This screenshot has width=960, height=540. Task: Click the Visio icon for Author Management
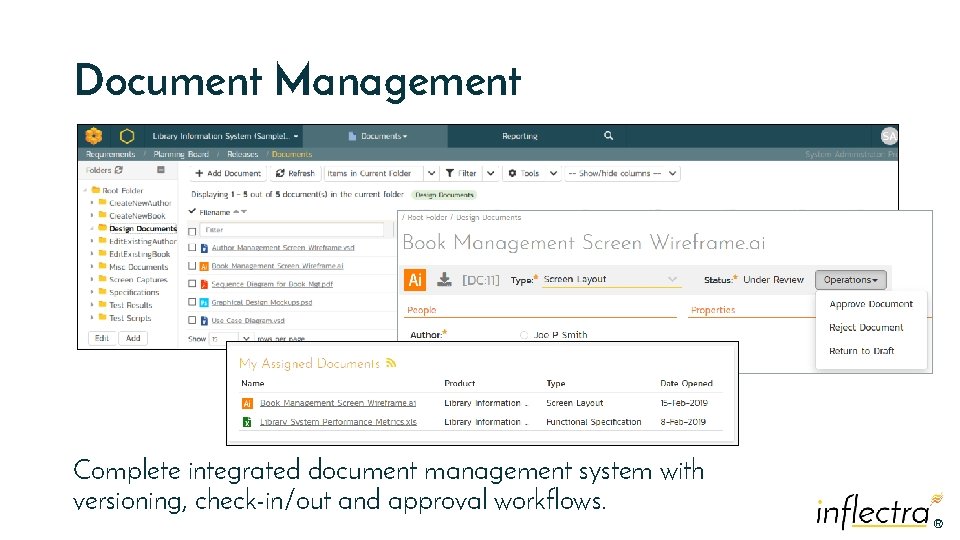coord(204,248)
